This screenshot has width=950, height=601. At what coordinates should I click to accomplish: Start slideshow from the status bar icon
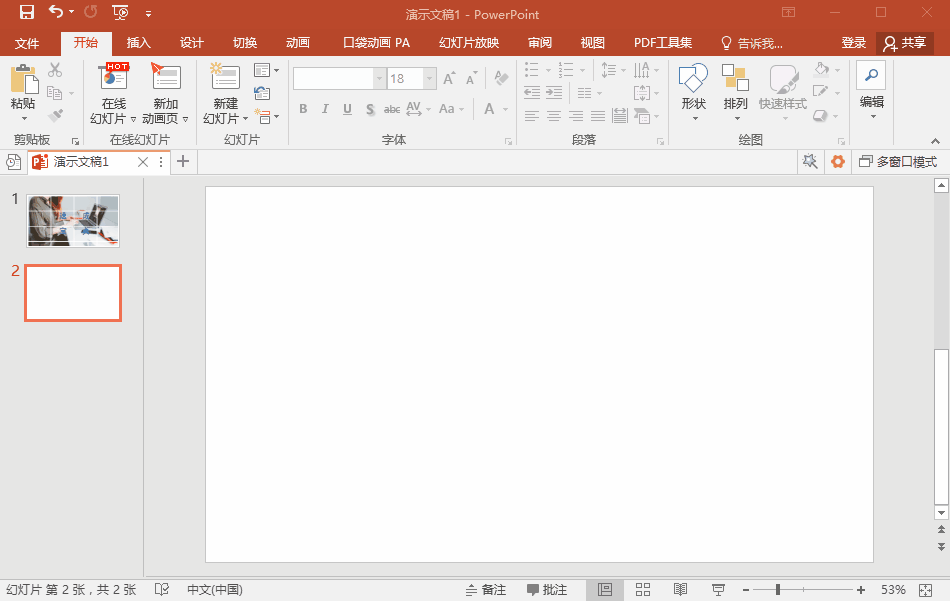tap(717, 590)
